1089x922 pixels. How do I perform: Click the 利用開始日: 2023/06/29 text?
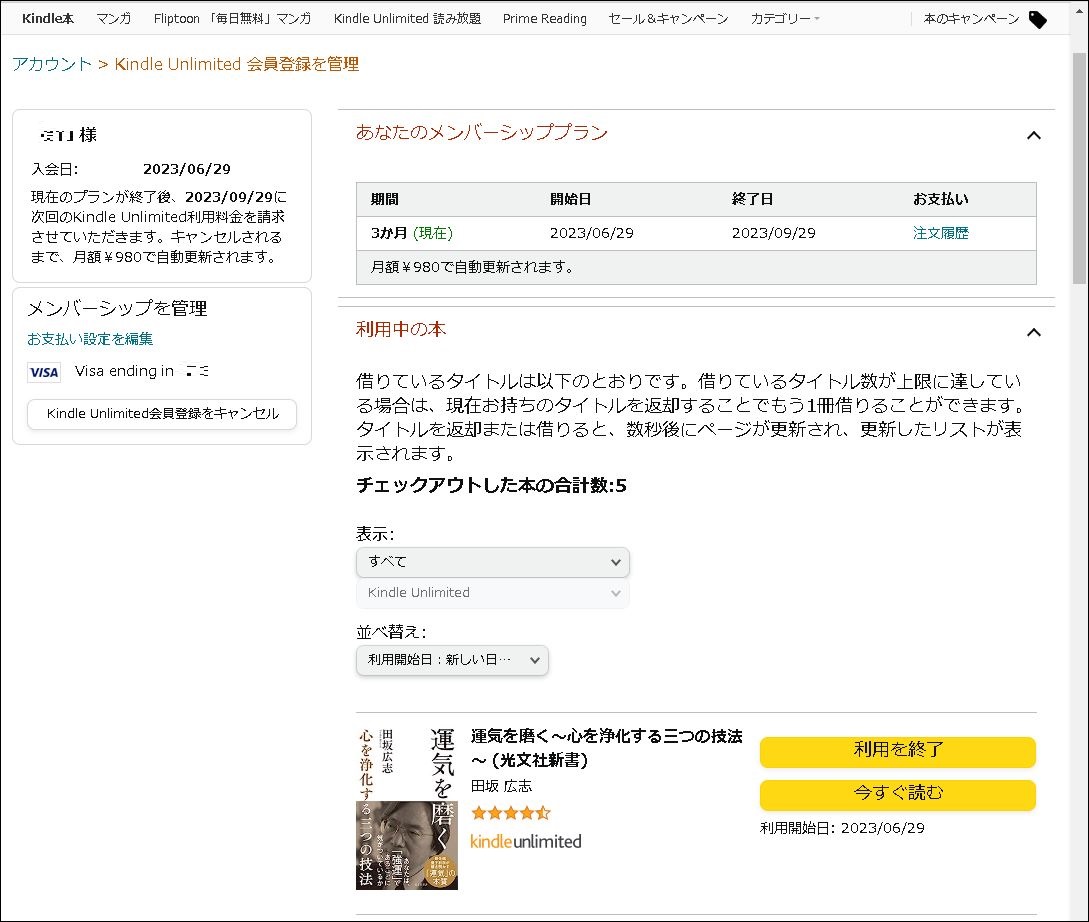tap(842, 828)
